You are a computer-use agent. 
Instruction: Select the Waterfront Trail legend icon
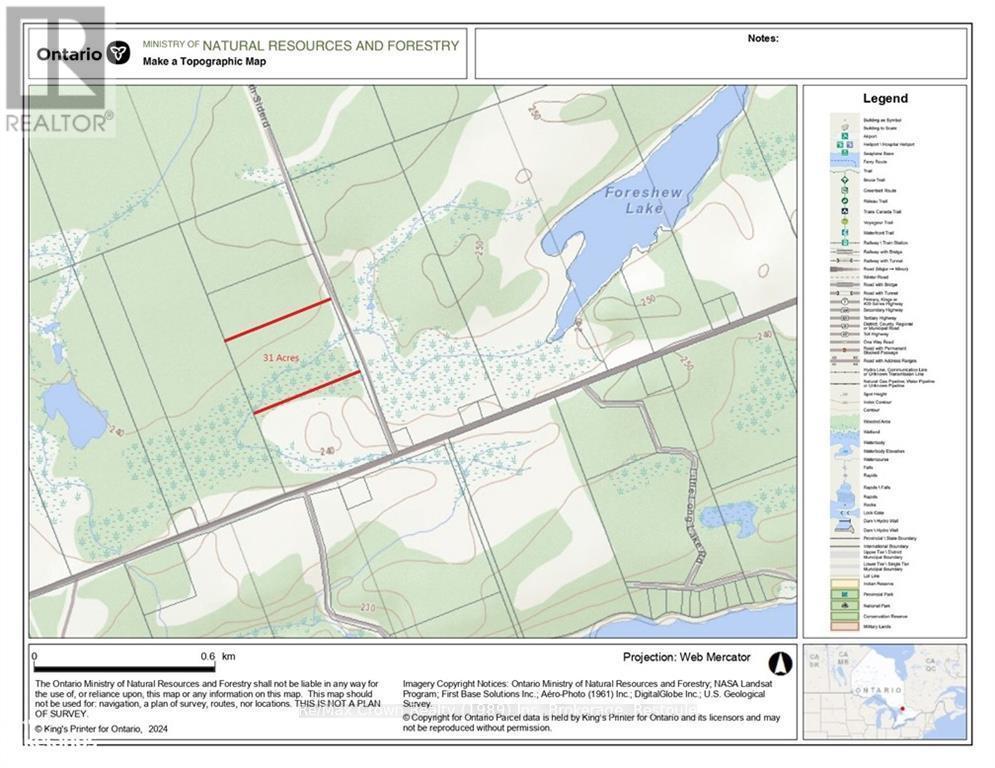845,231
